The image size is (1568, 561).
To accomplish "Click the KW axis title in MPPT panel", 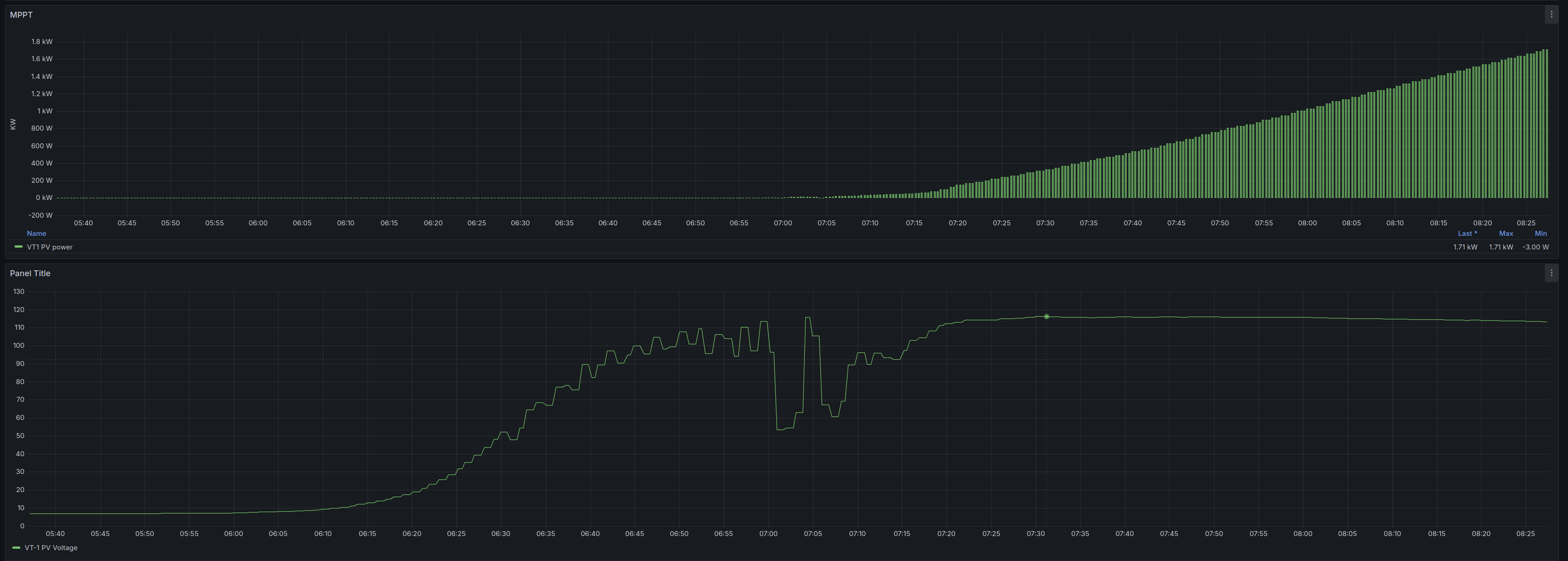I will [13, 124].
